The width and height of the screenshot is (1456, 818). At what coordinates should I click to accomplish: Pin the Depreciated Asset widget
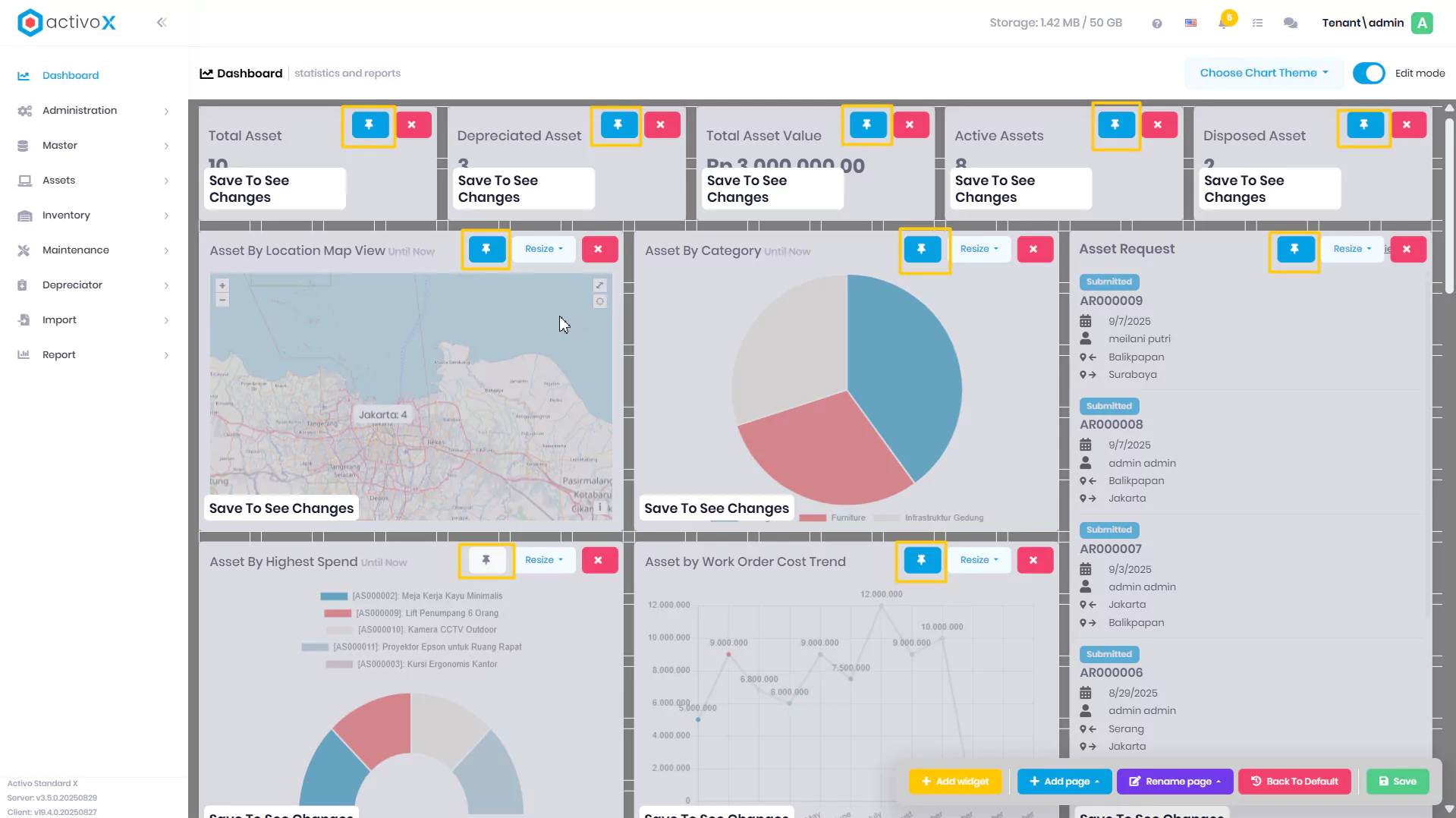[618, 124]
